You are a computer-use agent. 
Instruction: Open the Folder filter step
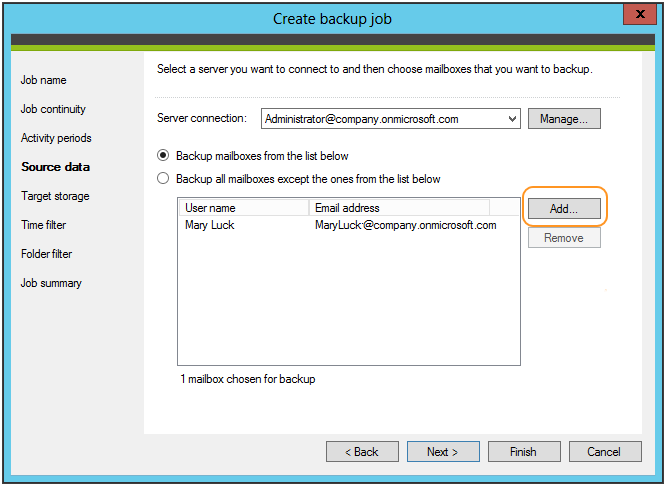[x=46, y=254]
